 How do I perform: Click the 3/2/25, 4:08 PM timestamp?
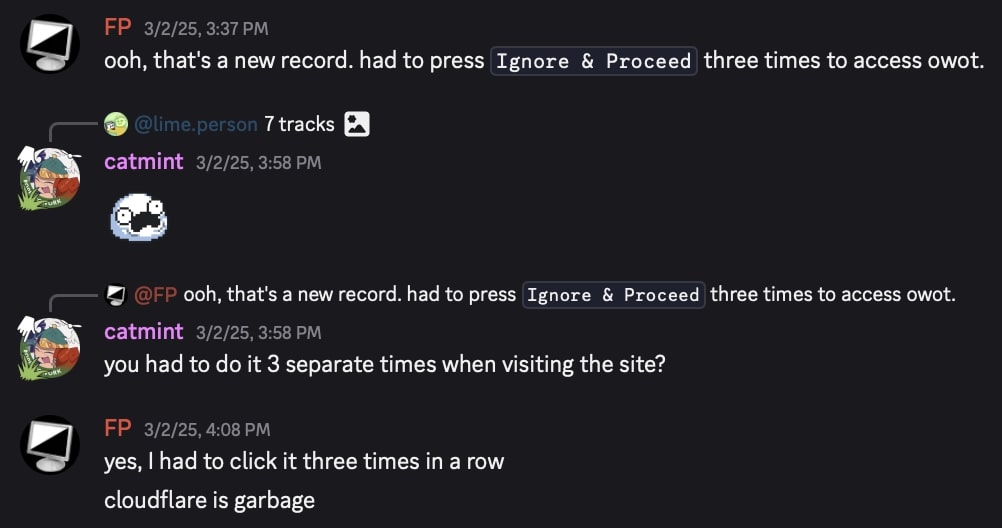tap(207, 429)
